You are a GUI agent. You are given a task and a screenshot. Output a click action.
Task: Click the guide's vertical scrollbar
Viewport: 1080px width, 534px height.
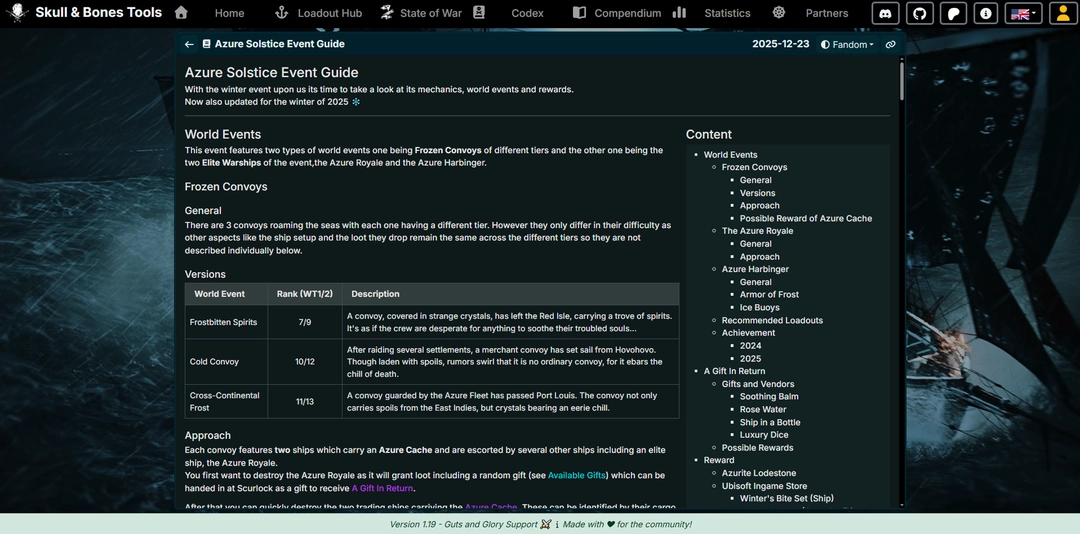(901, 79)
